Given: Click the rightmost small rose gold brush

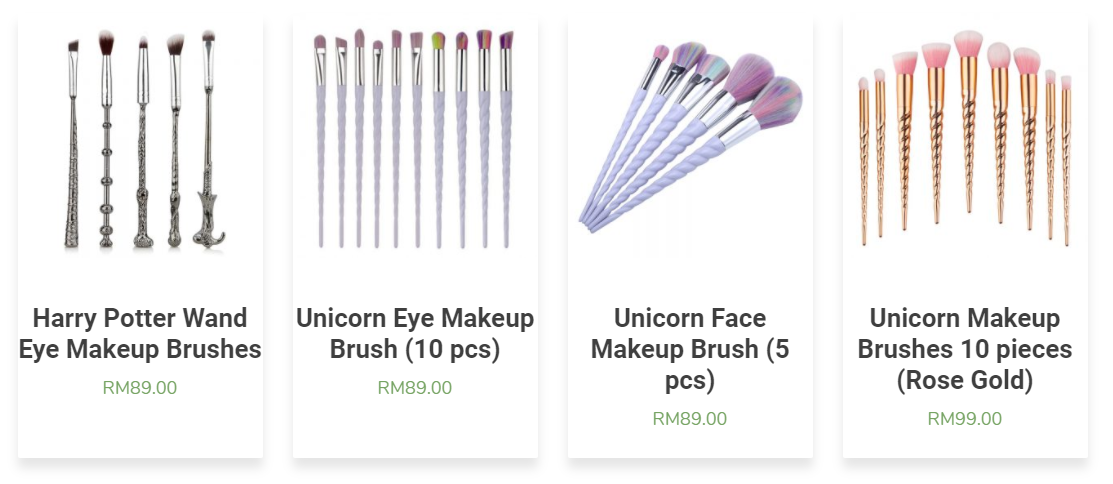Looking at the screenshot, I should click(1066, 160).
